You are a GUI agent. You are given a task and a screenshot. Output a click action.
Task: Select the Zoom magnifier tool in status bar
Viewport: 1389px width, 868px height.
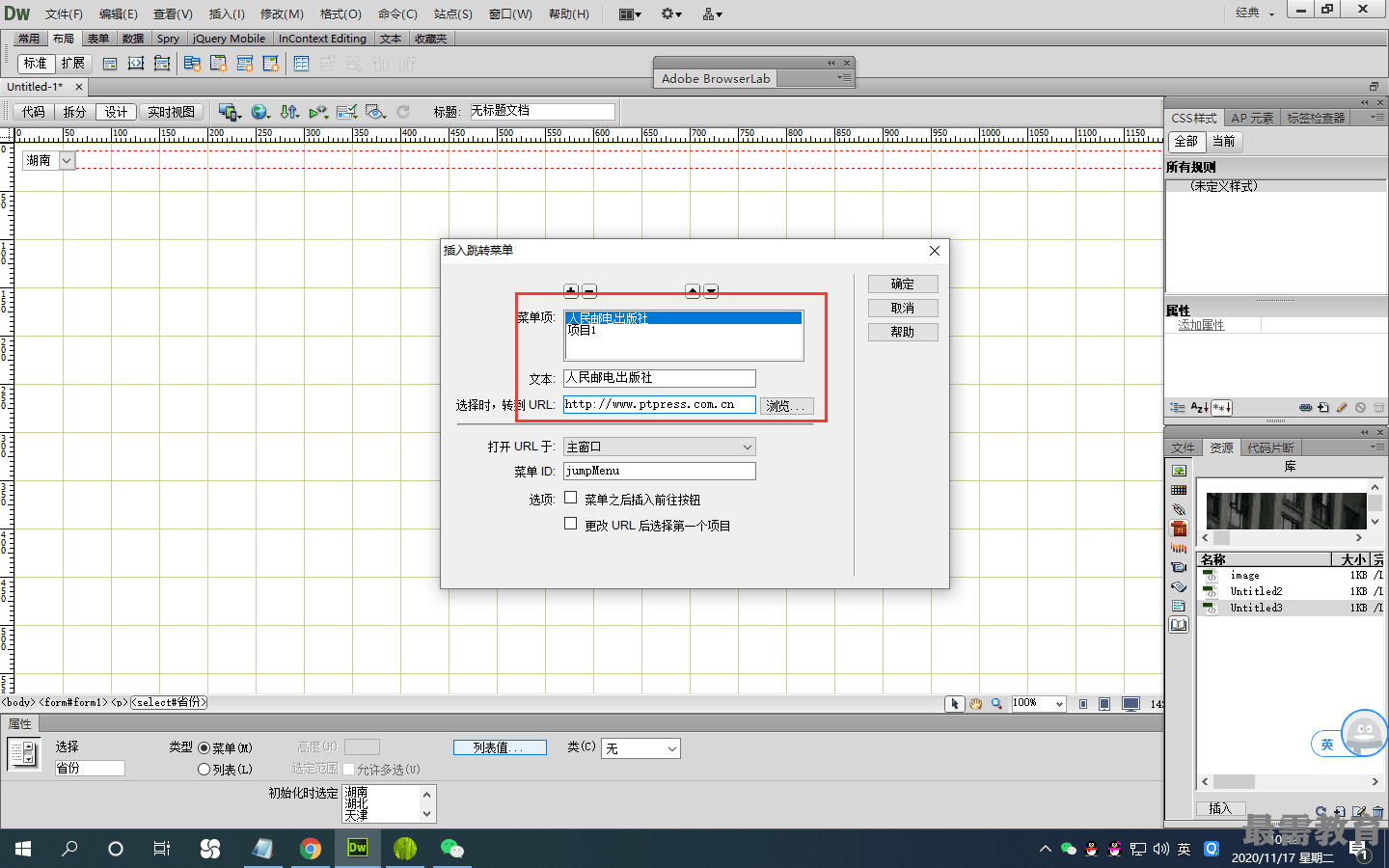(x=996, y=704)
